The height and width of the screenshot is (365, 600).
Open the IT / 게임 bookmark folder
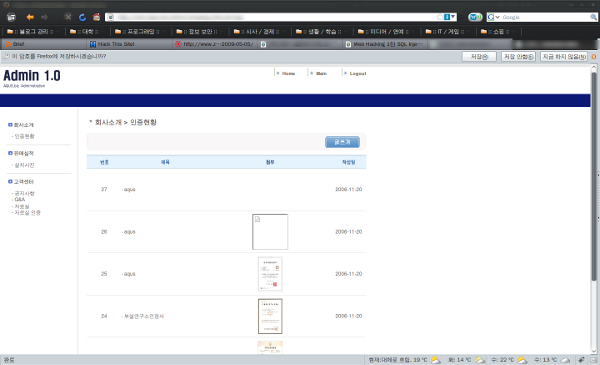point(447,31)
